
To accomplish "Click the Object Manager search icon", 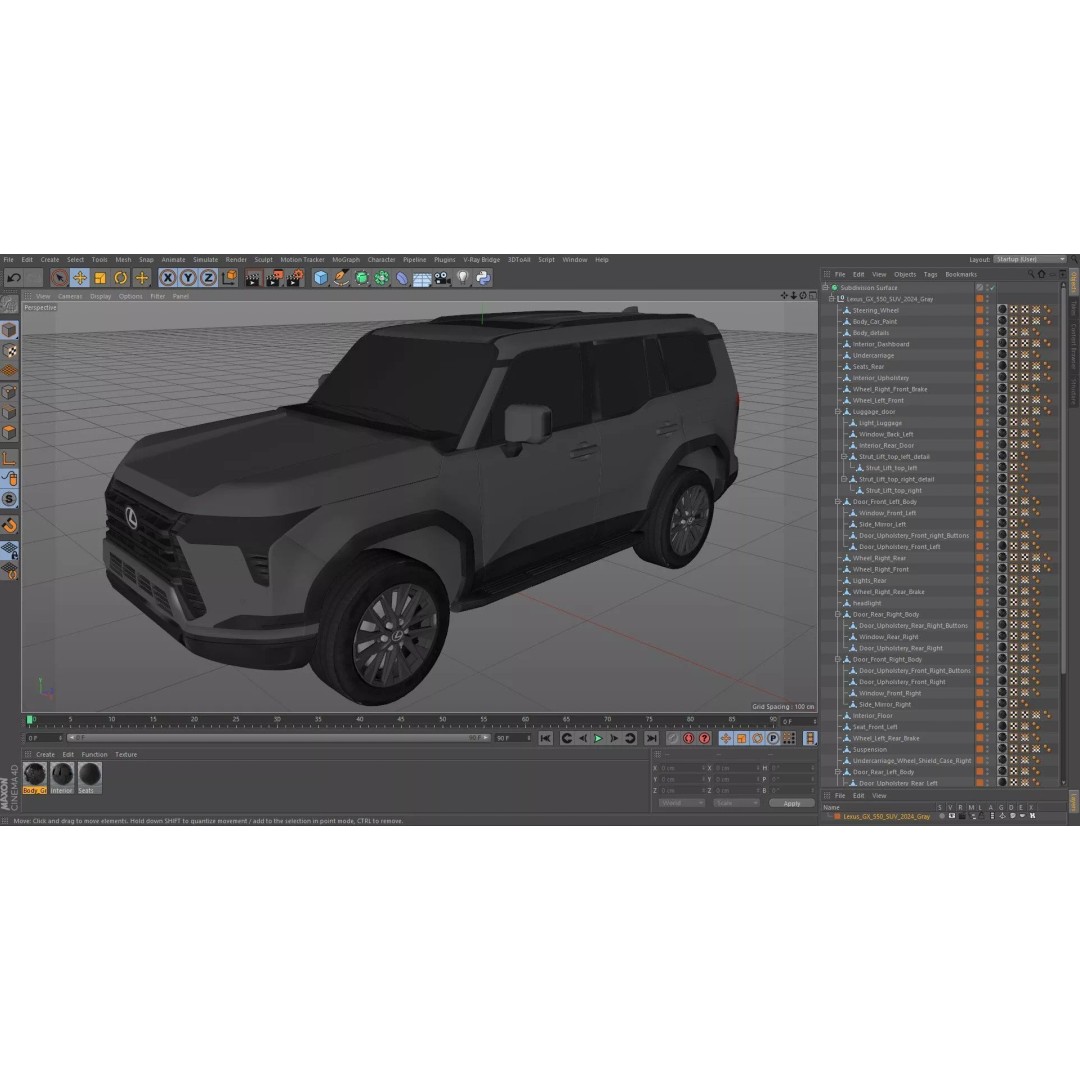I will click(1031, 274).
